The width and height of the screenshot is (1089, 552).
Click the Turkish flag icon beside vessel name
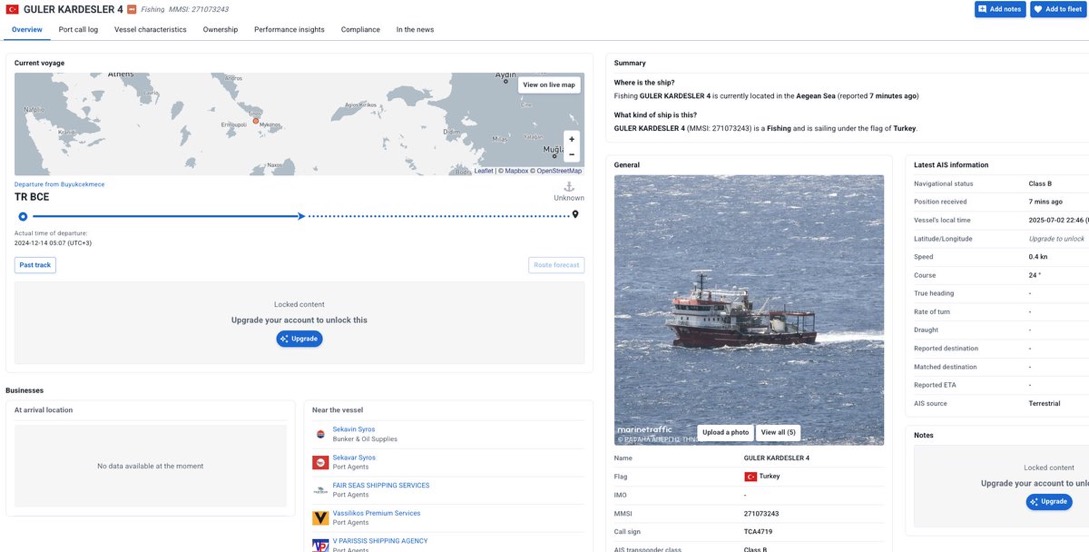12,10
